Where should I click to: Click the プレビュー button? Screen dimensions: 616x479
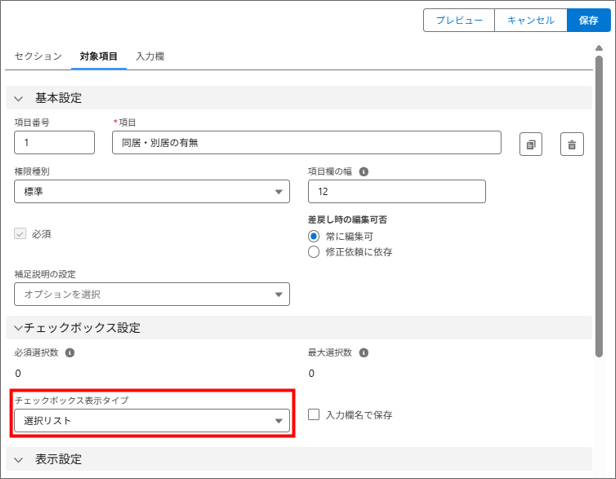point(459,20)
